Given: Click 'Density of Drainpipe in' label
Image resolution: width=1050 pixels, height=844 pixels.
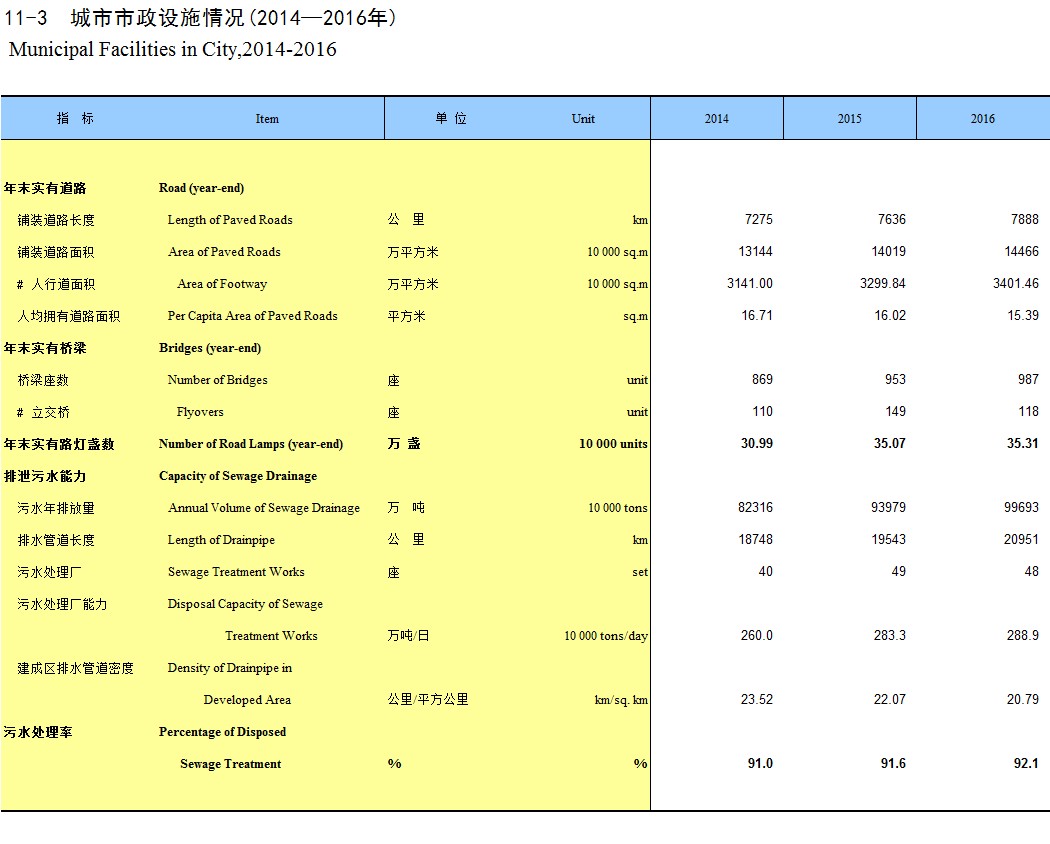Looking at the screenshot, I should pos(230,668).
